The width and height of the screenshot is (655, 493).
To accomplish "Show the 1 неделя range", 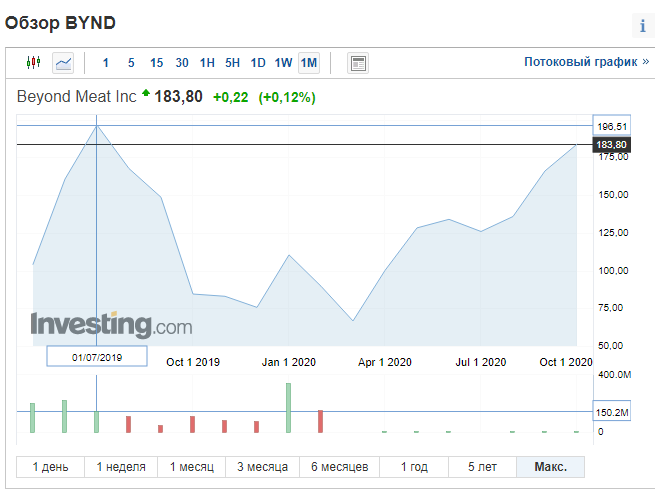I will (121, 467).
